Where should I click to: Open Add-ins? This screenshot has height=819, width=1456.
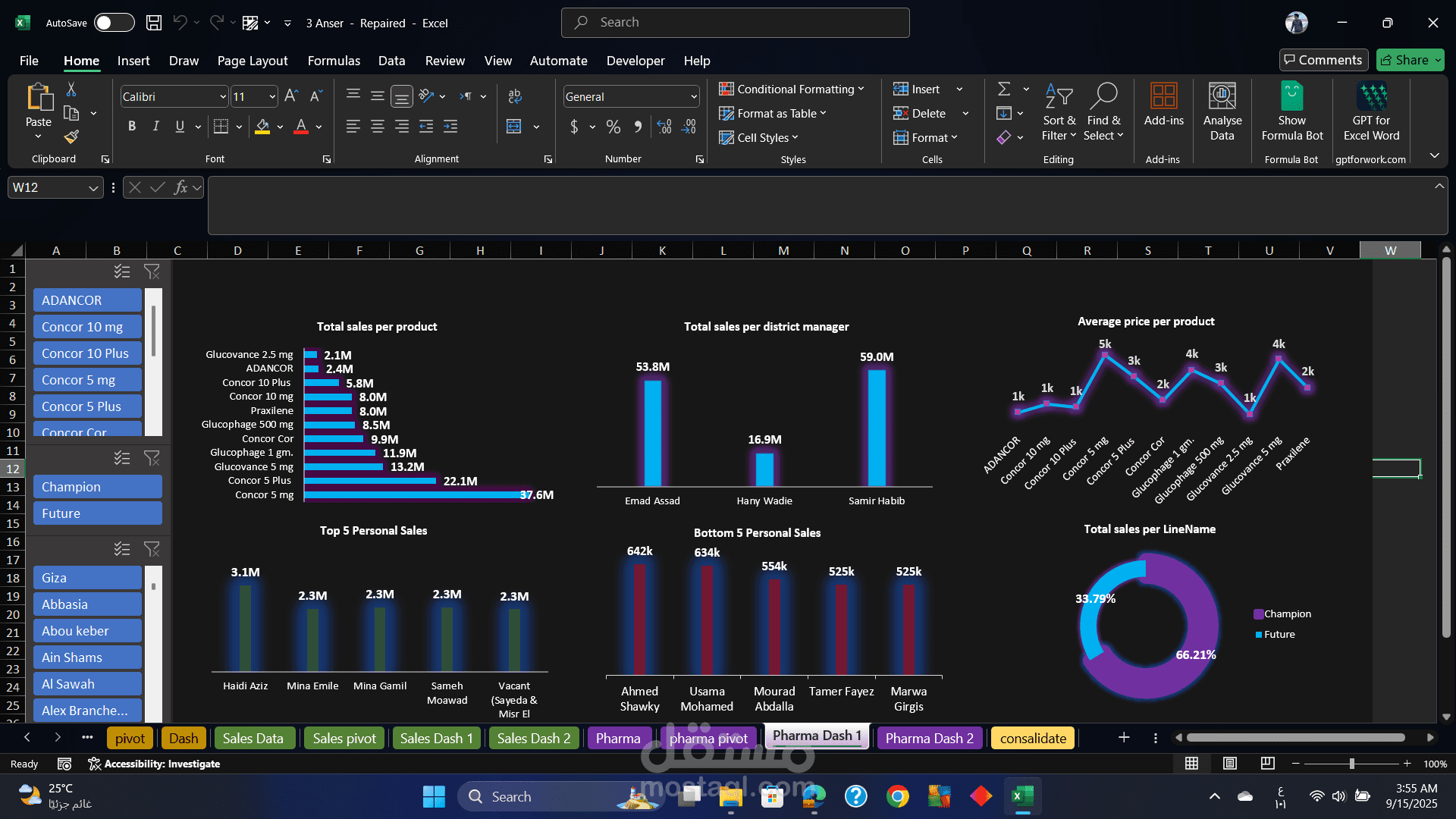[x=1164, y=105]
